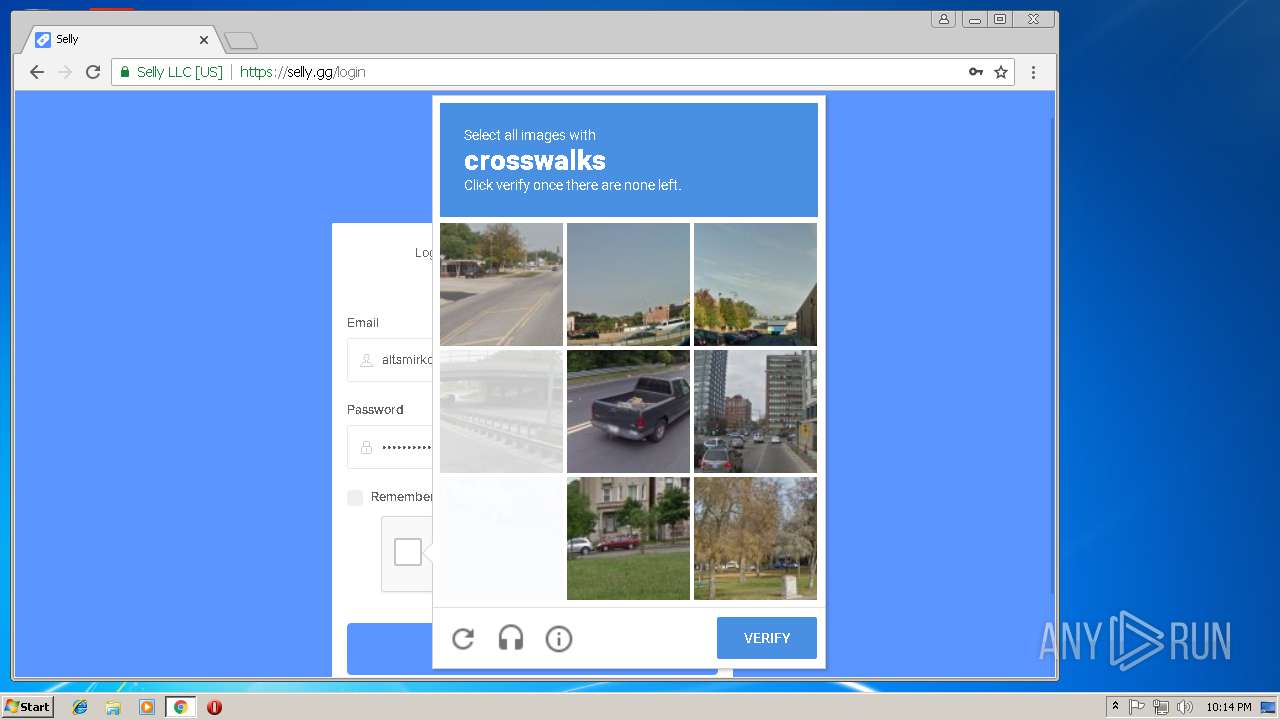
Task: Reload the selly.gg page
Action: [93, 72]
